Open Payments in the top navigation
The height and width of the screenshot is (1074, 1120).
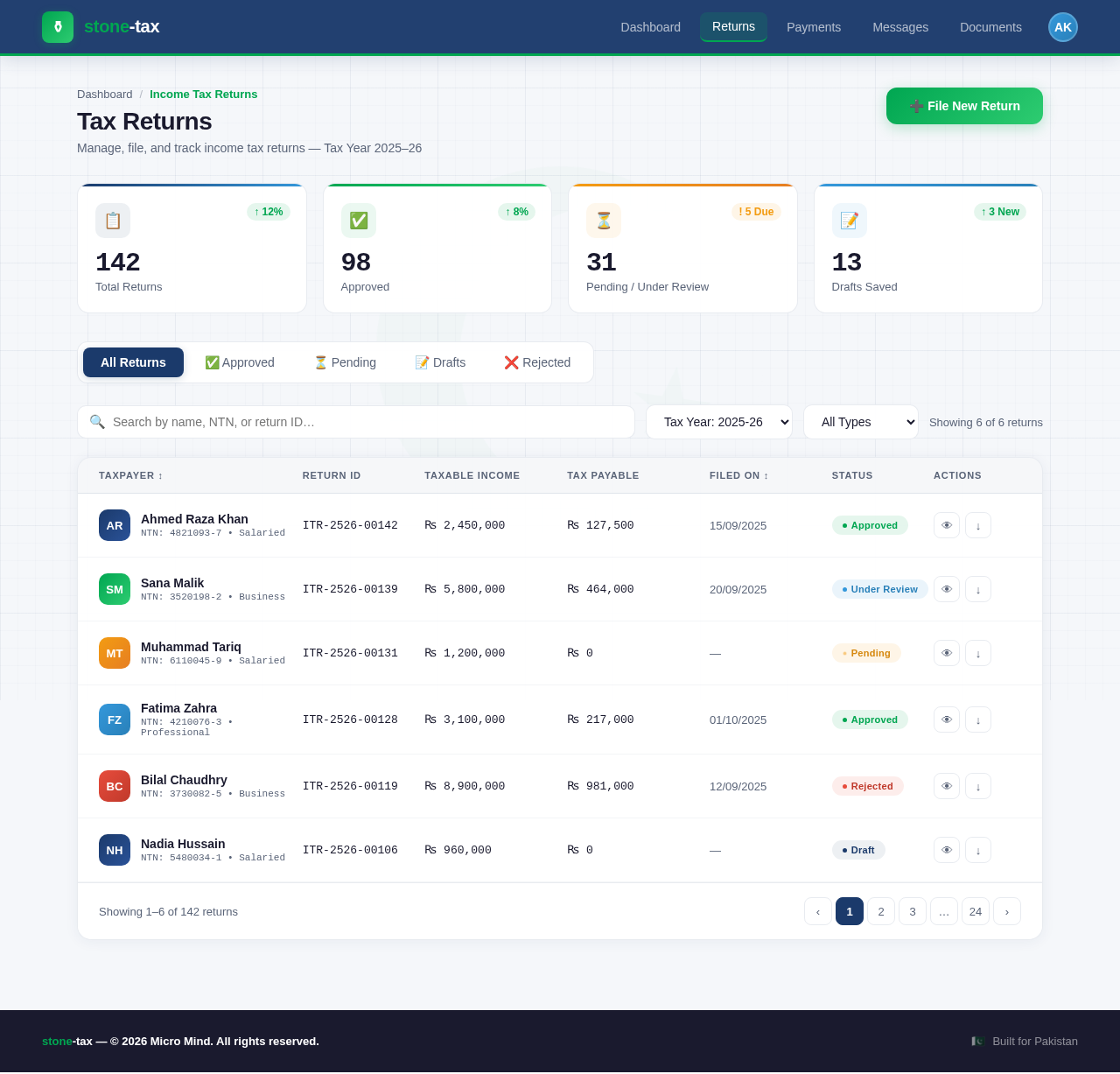click(813, 27)
